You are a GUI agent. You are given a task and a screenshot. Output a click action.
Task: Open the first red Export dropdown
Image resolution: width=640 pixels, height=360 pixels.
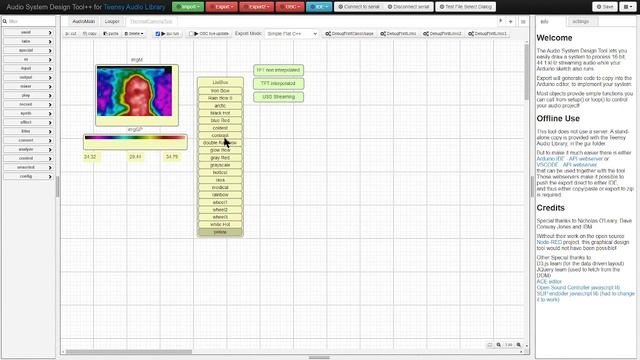point(222,7)
